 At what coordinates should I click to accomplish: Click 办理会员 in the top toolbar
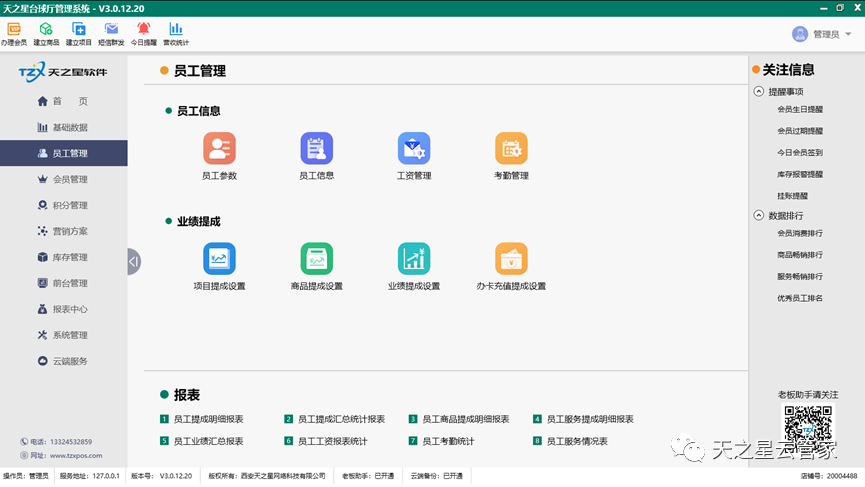[14, 34]
